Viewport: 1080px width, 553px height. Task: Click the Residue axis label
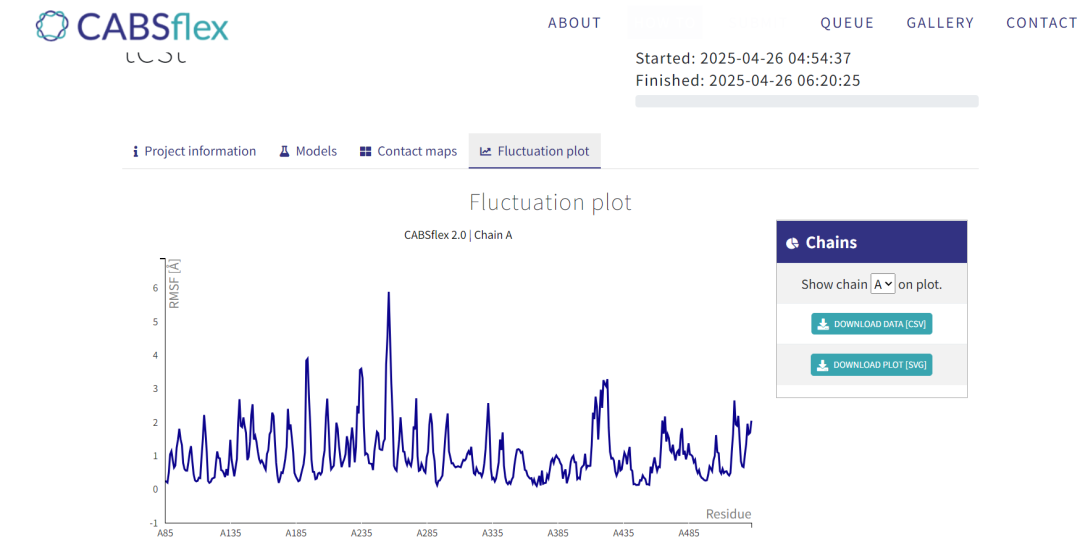tap(728, 514)
